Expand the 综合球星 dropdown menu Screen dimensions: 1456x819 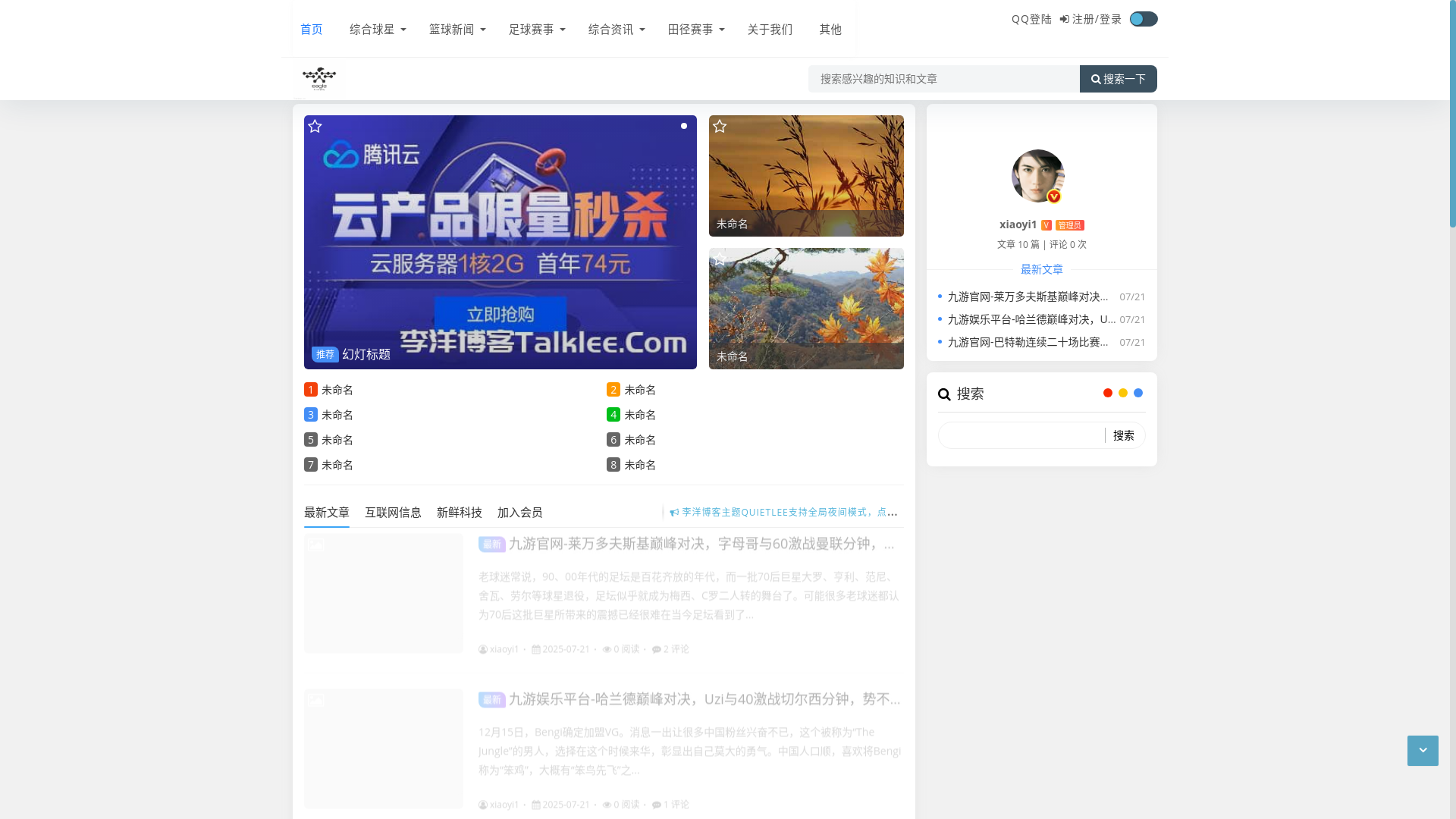(x=378, y=30)
